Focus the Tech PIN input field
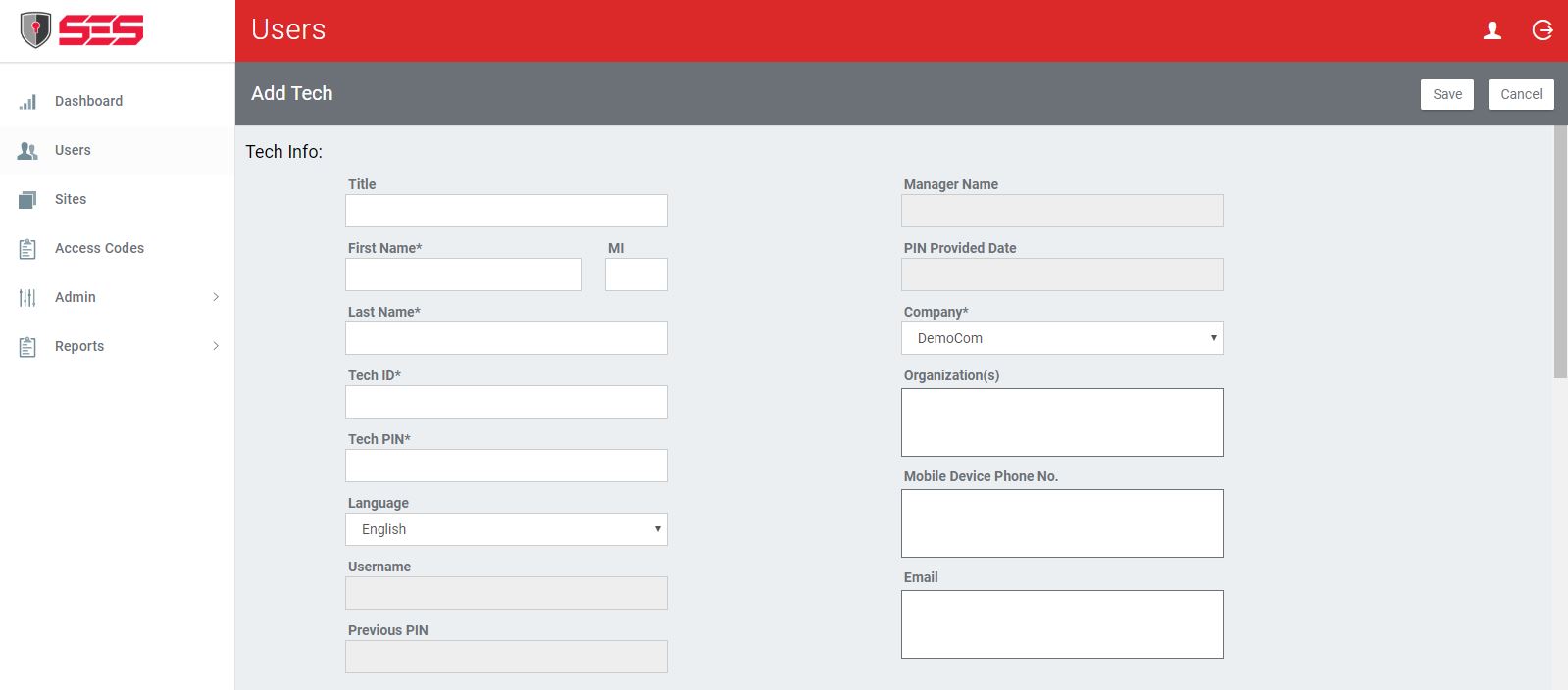Image resolution: width=1568 pixels, height=690 pixels. (506, 466)
